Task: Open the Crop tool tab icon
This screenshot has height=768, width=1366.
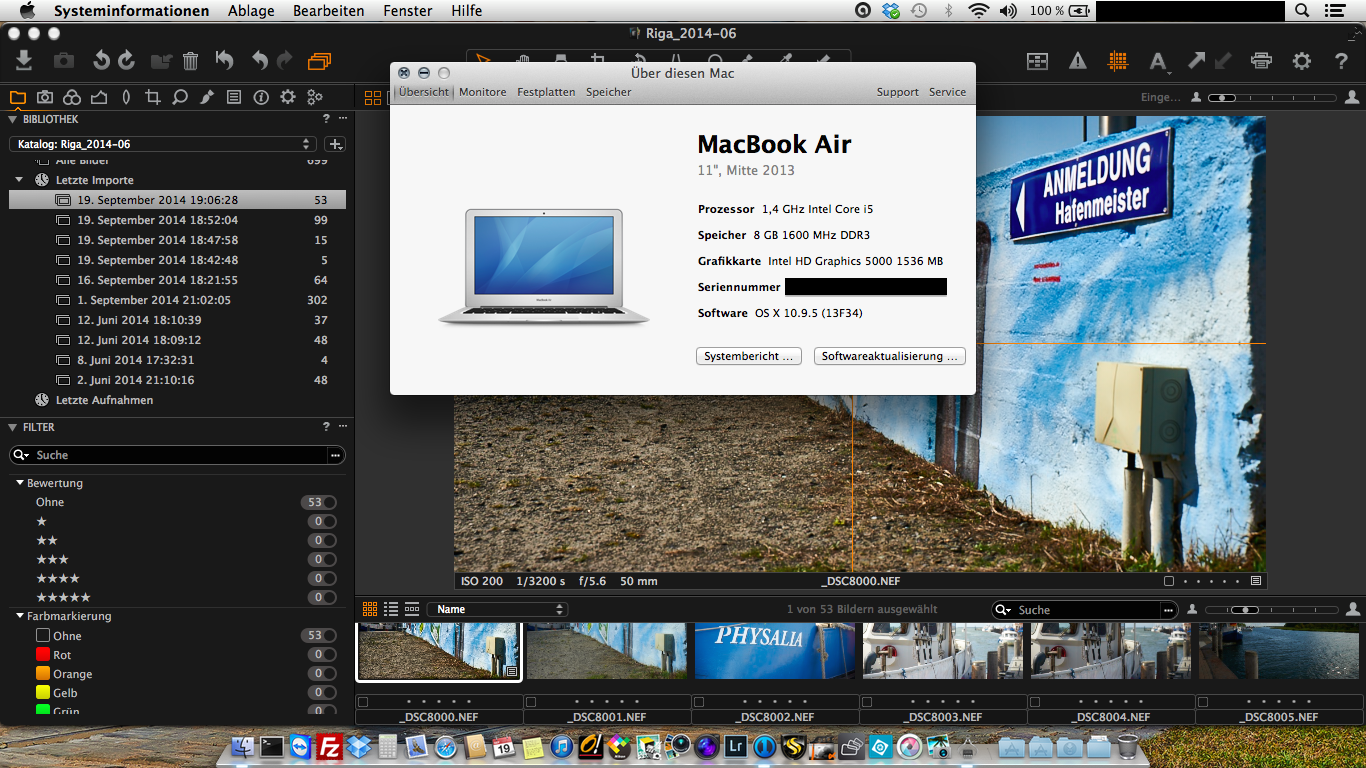Action: coord(153,97)
